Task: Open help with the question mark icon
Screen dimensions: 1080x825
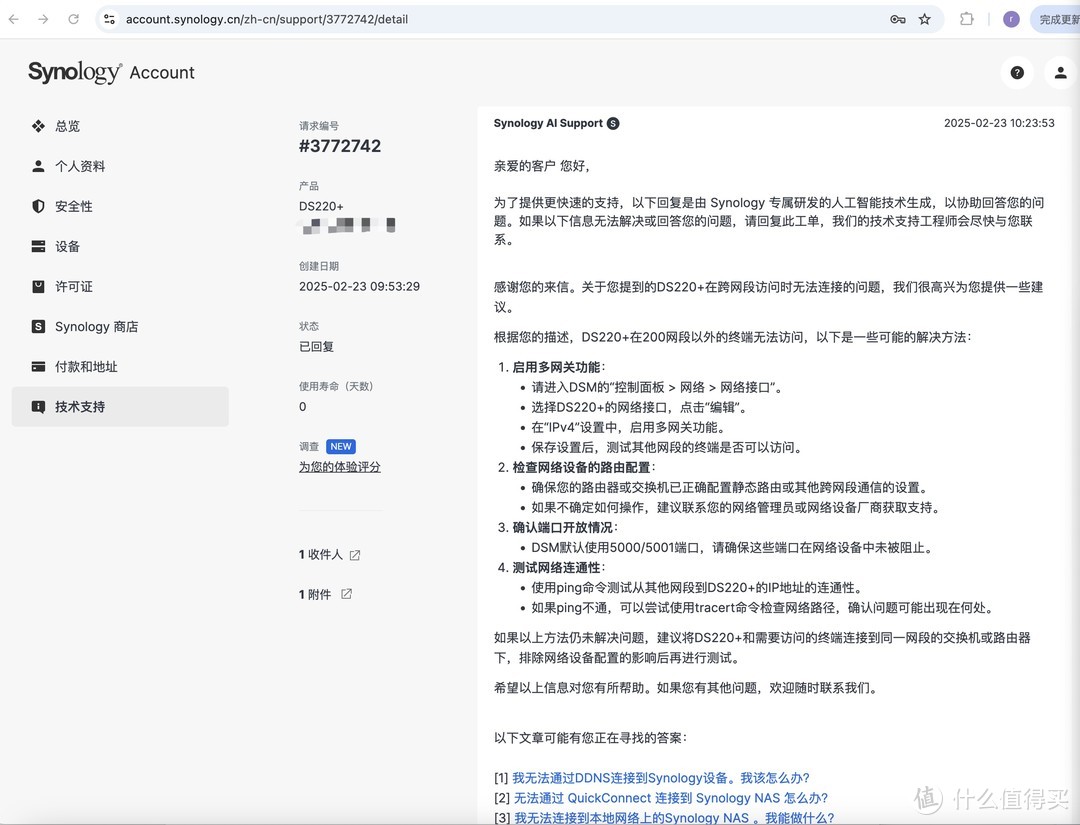Action: pyautogui.click(x=1017, y=73)
